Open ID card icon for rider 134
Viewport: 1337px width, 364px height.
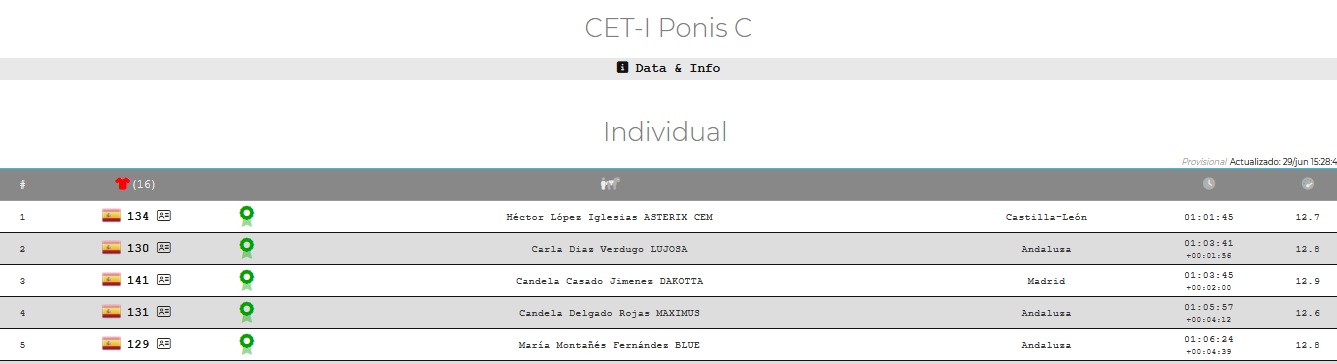164,216
